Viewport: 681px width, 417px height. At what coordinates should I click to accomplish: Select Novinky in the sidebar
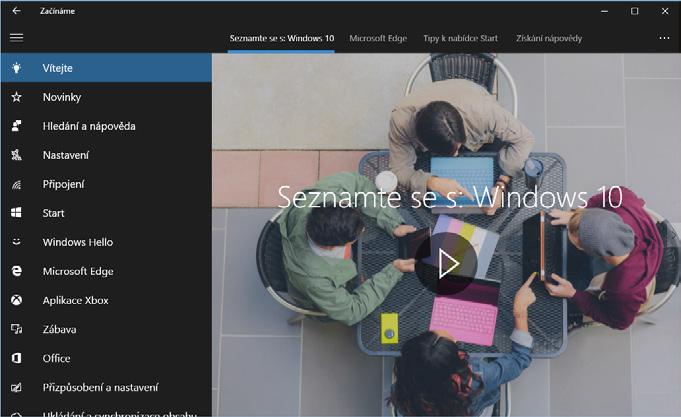(x=106, y=97)
